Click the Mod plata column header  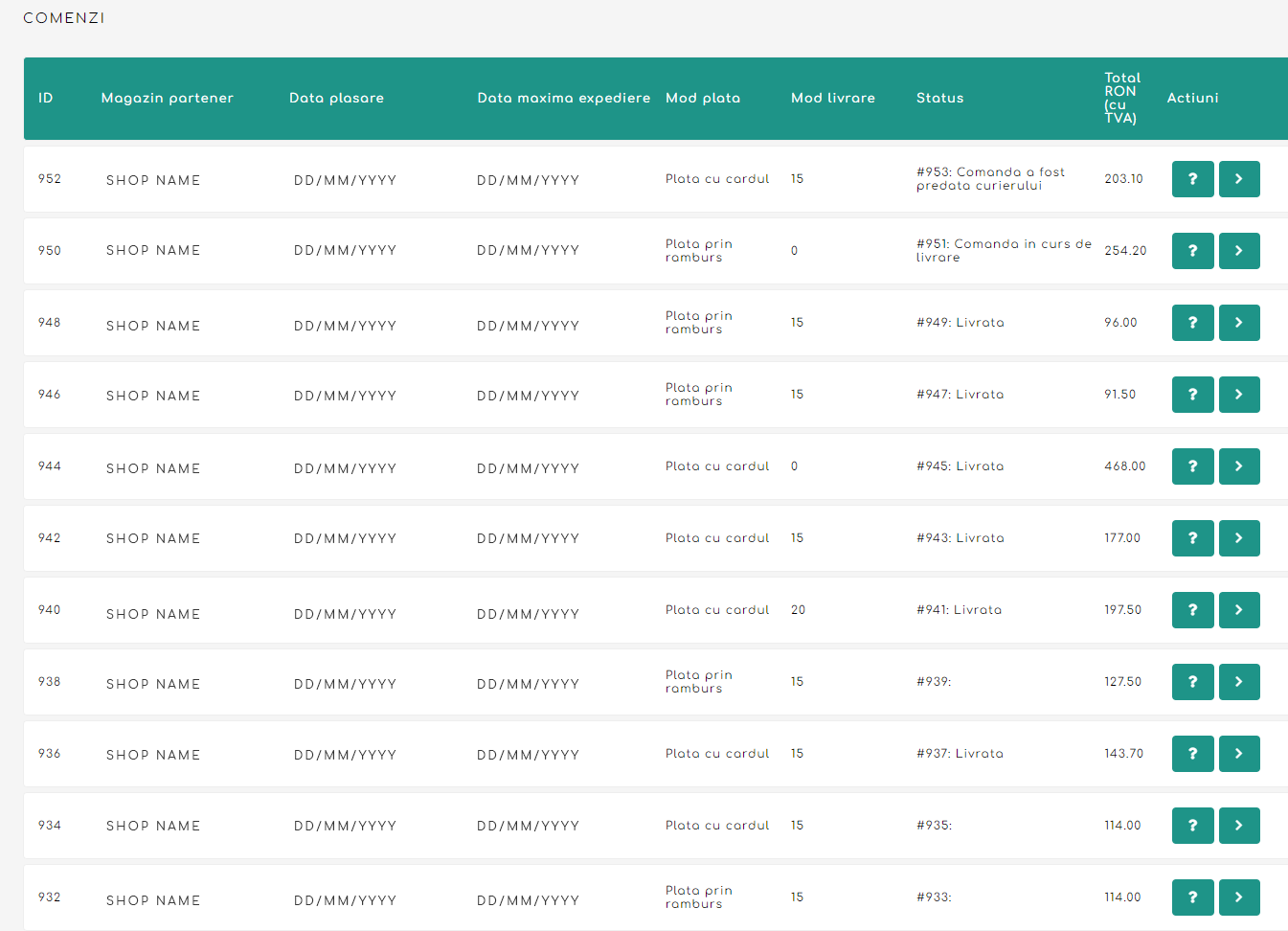[x=703, y=98]
